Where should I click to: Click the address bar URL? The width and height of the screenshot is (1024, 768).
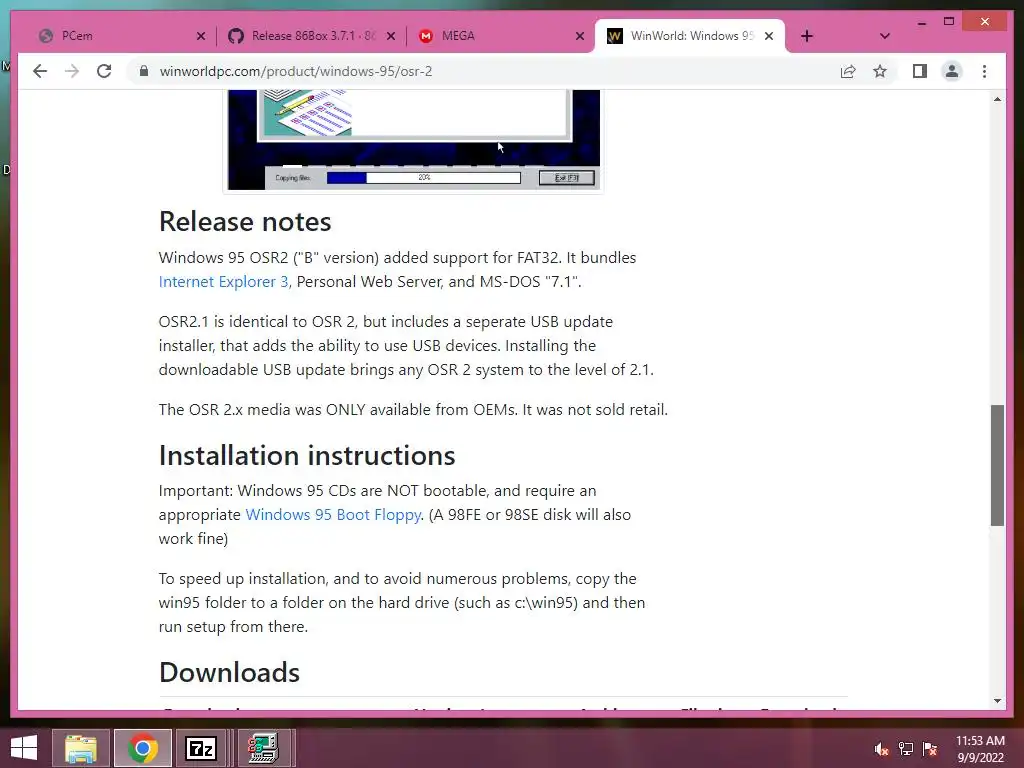[296, 71]
